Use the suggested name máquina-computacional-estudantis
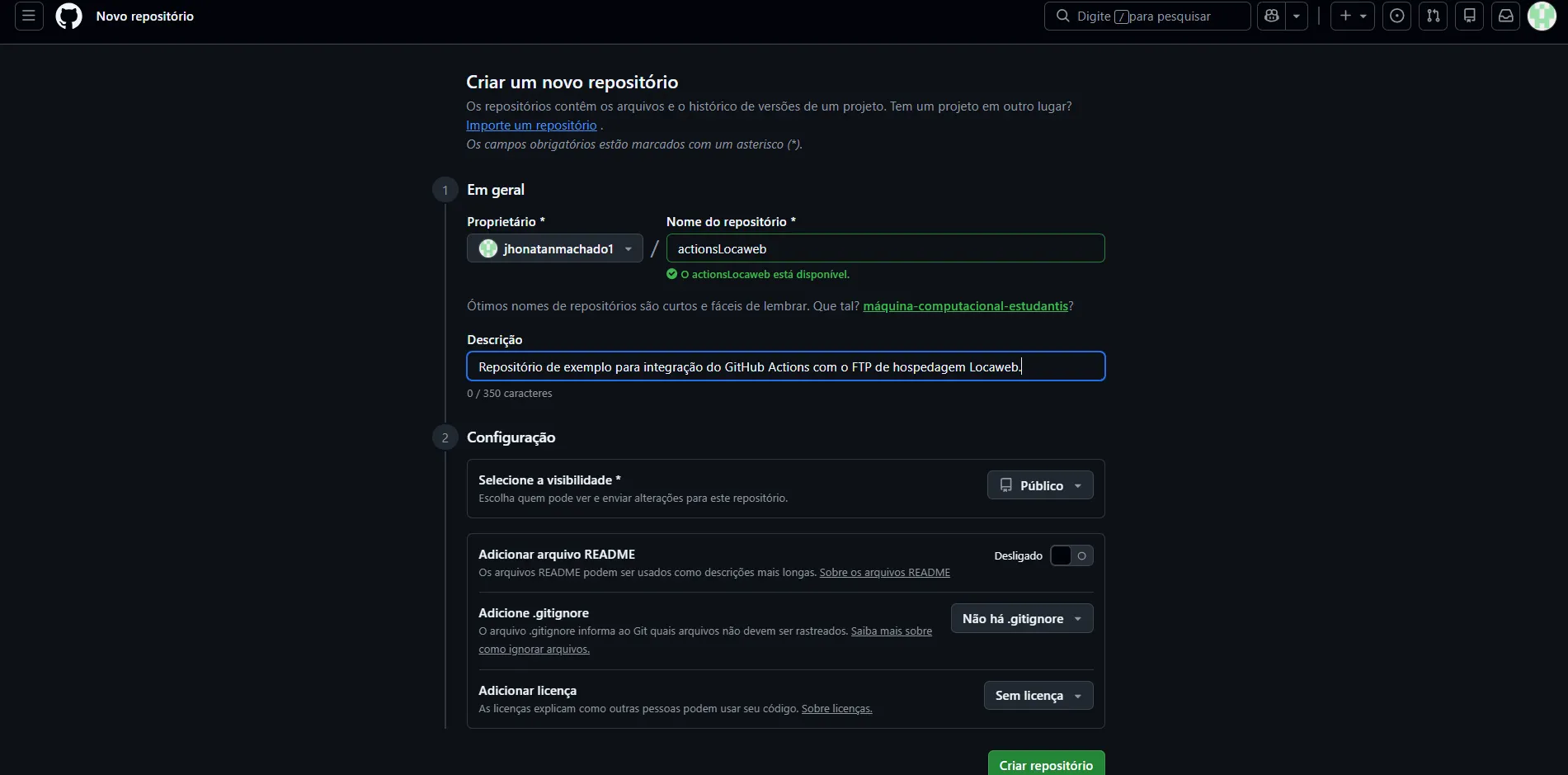Viewport: 1568px width, 775px height. click(965, 306)
